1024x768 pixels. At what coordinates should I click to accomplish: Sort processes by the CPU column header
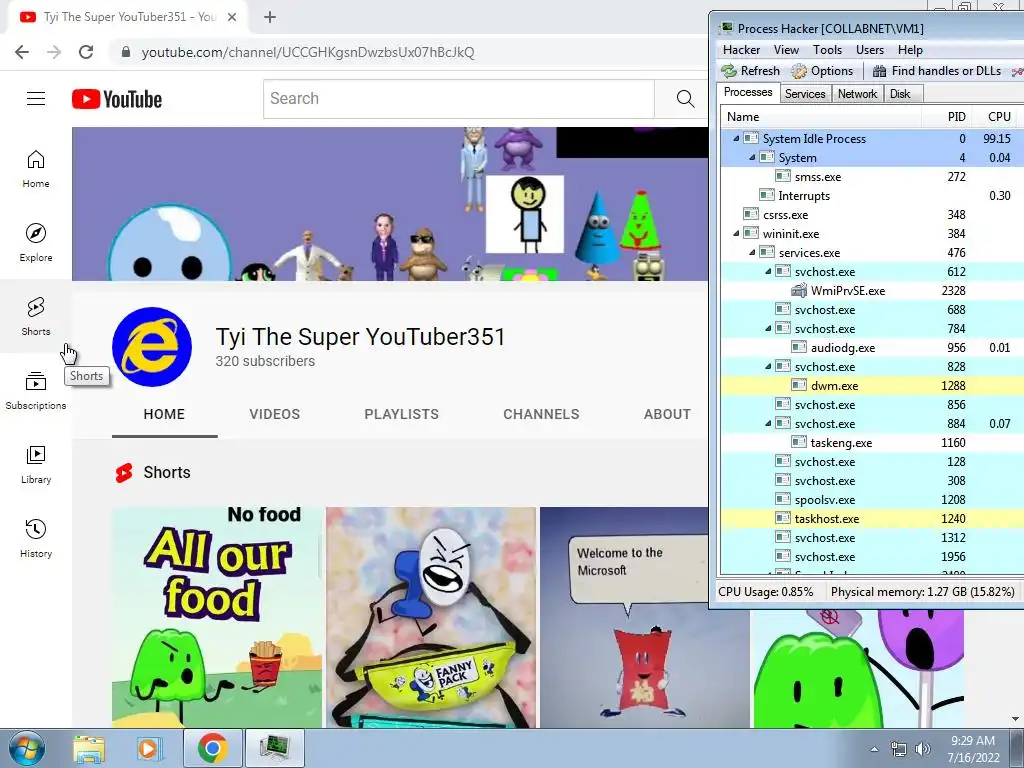click(997, 117)
